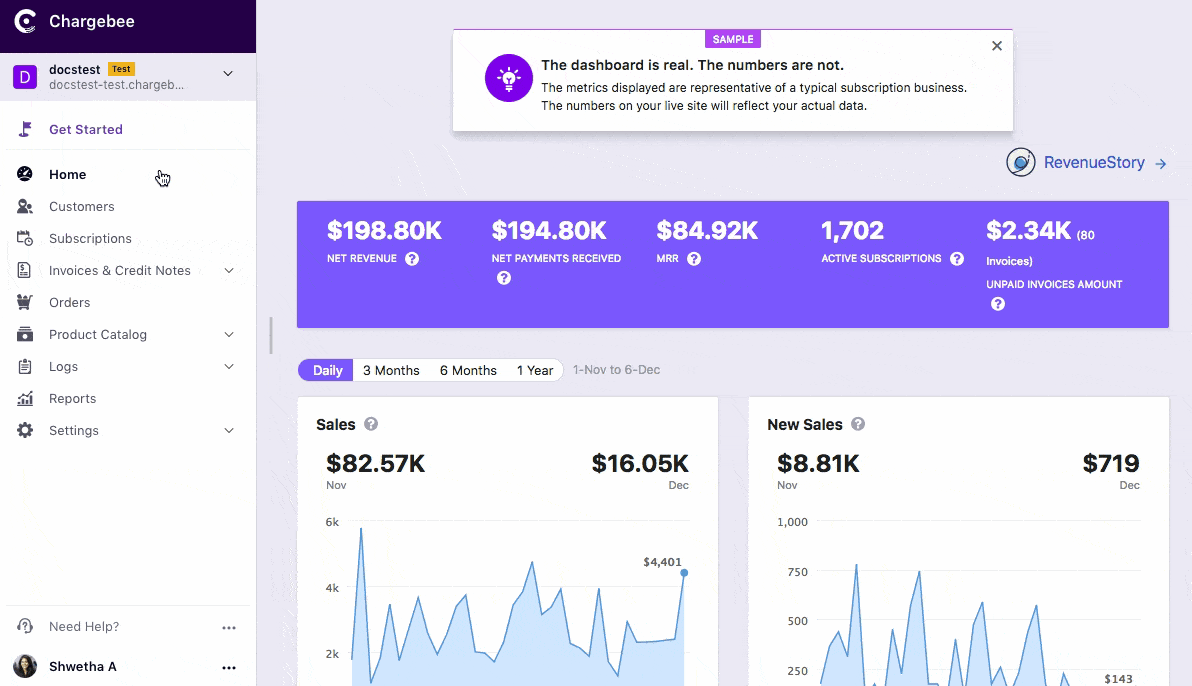Expand the Invoices & Credit Notes menu
This screenshot has width=1192, height=686.
[229, 271]
